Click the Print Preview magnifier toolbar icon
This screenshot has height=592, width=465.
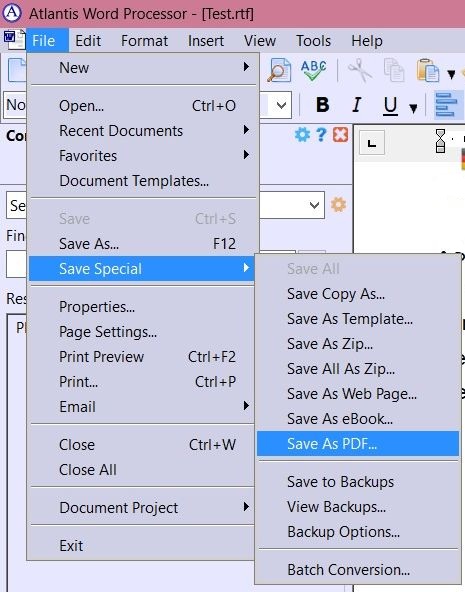click(x=279, y=70)
